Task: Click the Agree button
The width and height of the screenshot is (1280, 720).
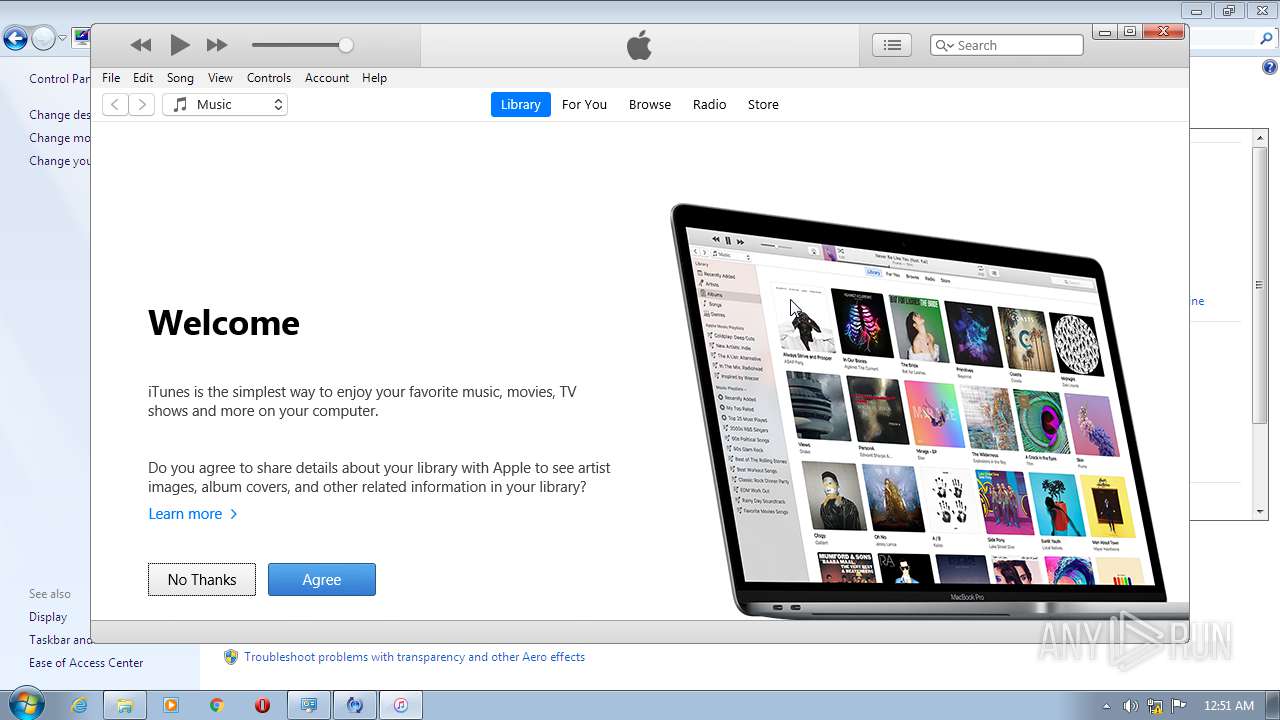Action: (322, 580)
